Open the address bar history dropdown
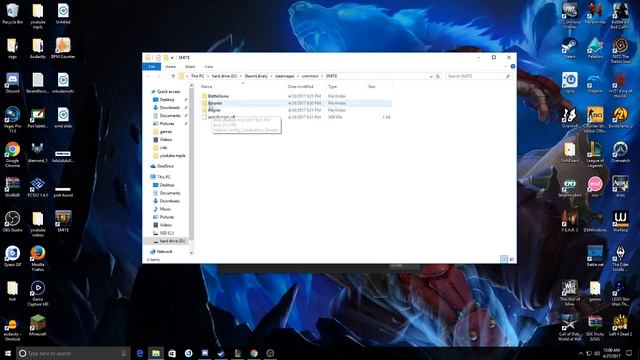The image size is (640, 360). click(431, 76)
